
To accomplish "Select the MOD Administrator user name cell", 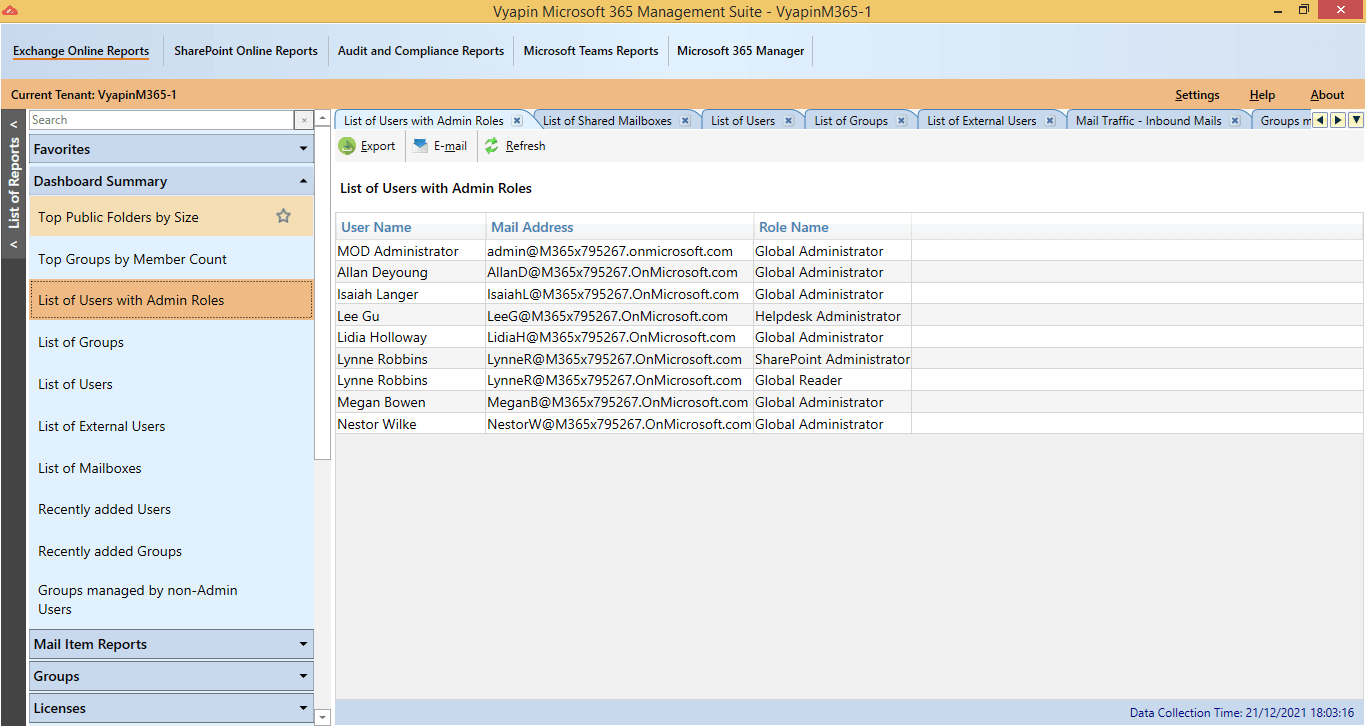I will tap(411, 251).
